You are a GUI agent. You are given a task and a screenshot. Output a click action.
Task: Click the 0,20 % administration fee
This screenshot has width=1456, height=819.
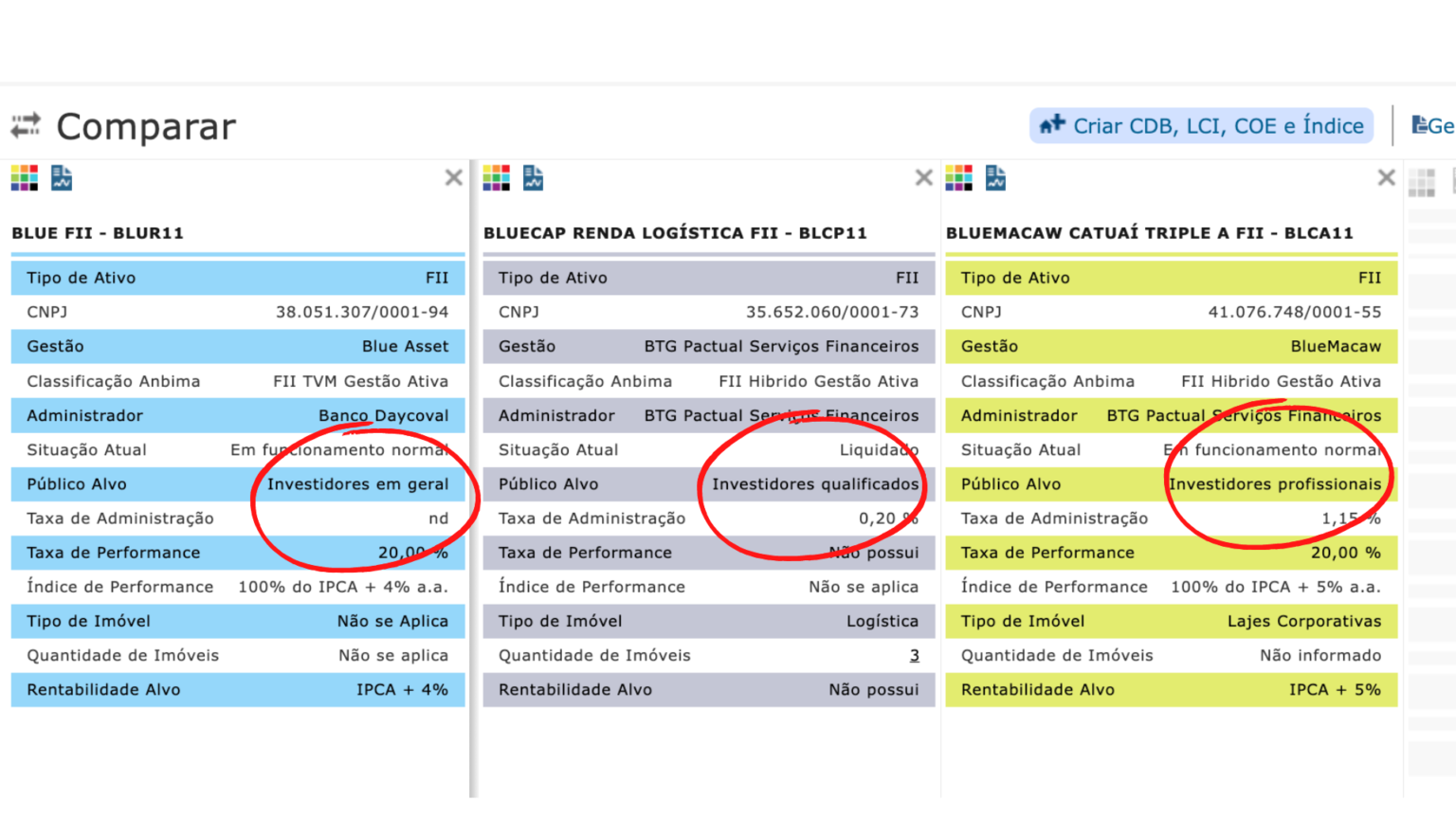pyautogui.click(x=889, y=518)
